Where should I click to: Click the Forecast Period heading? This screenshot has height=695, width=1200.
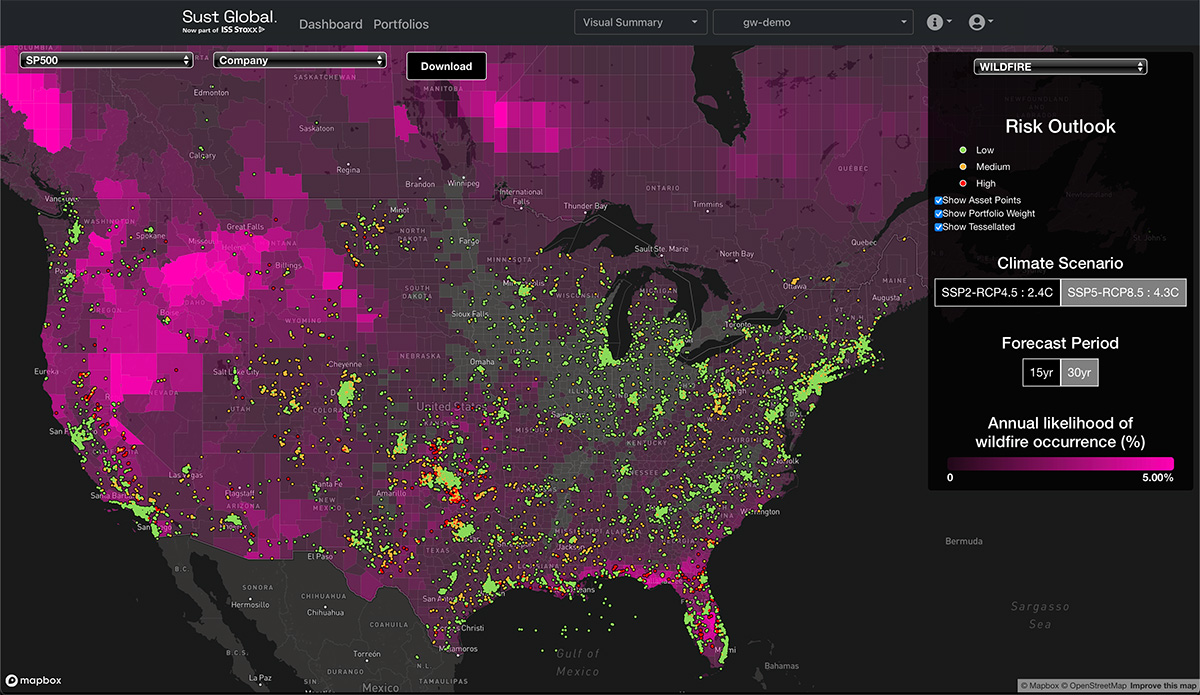coord(1060,343)
